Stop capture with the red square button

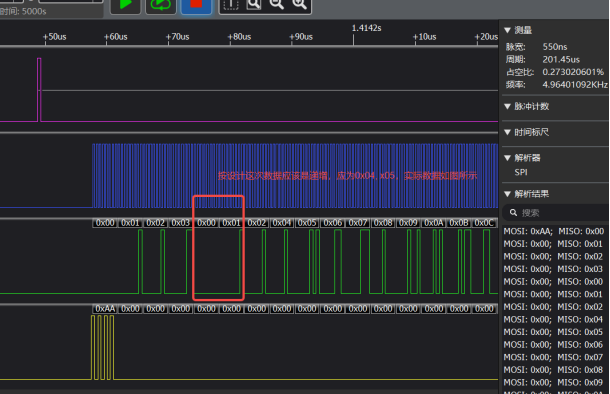[x=196, y=5]
